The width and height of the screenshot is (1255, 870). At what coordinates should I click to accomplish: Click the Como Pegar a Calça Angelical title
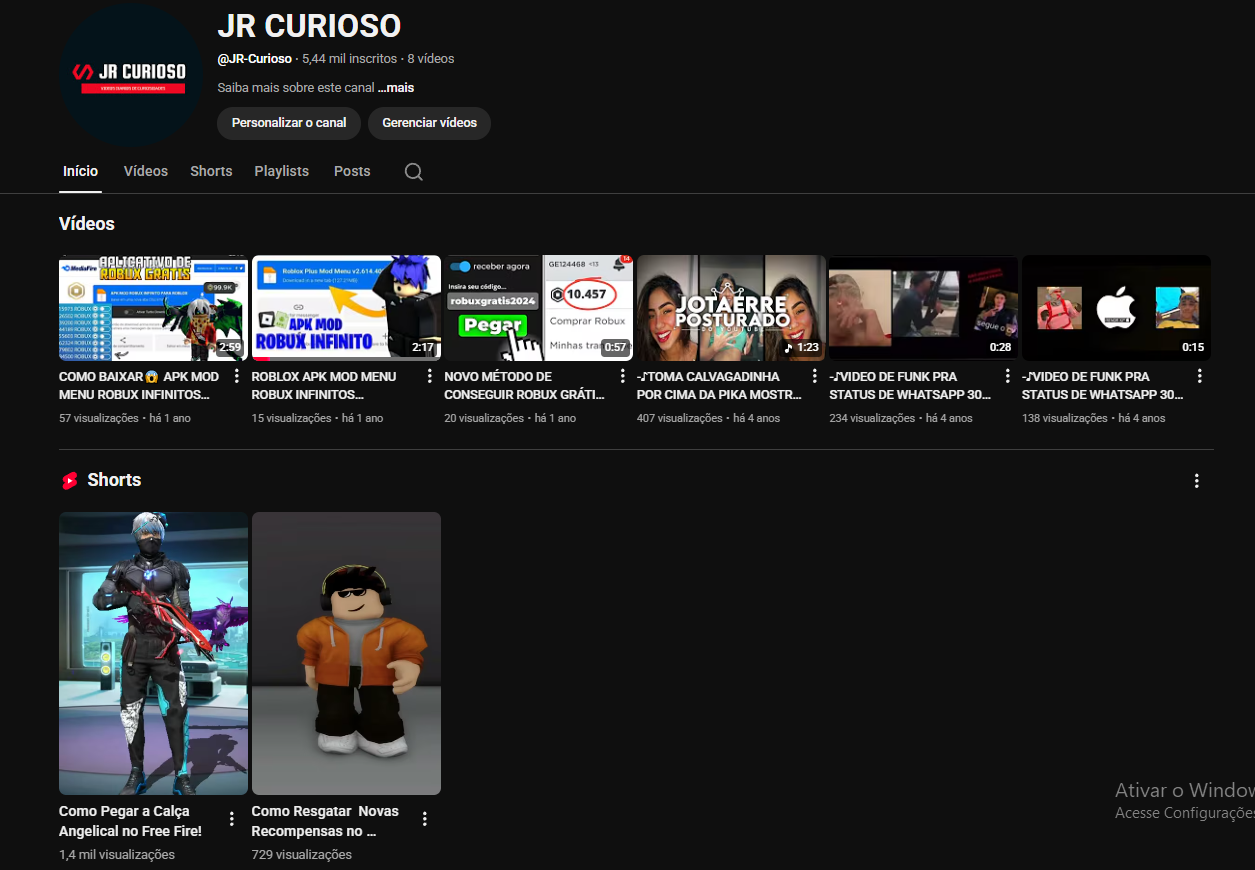pyautogui.click(x=130, y=821)
